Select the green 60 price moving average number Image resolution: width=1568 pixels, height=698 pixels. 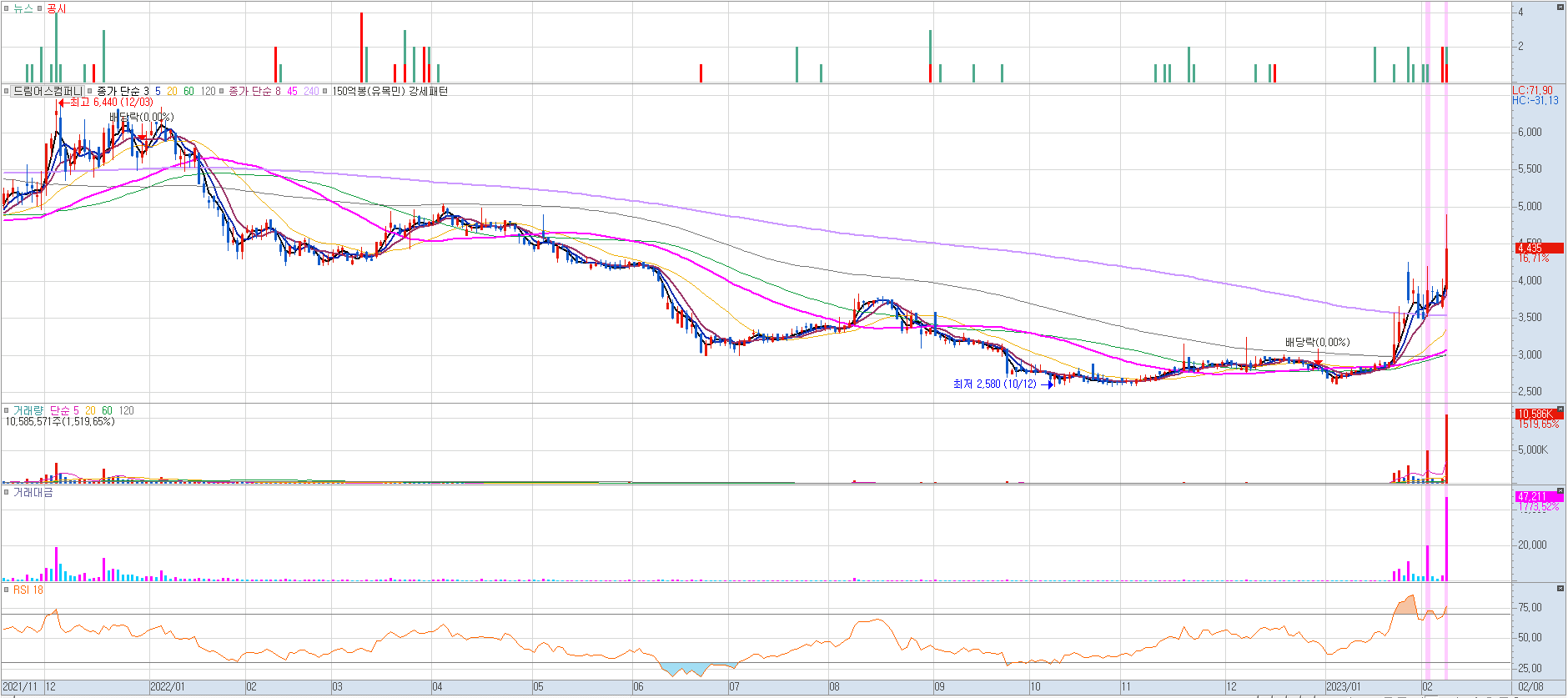point(188,91)
